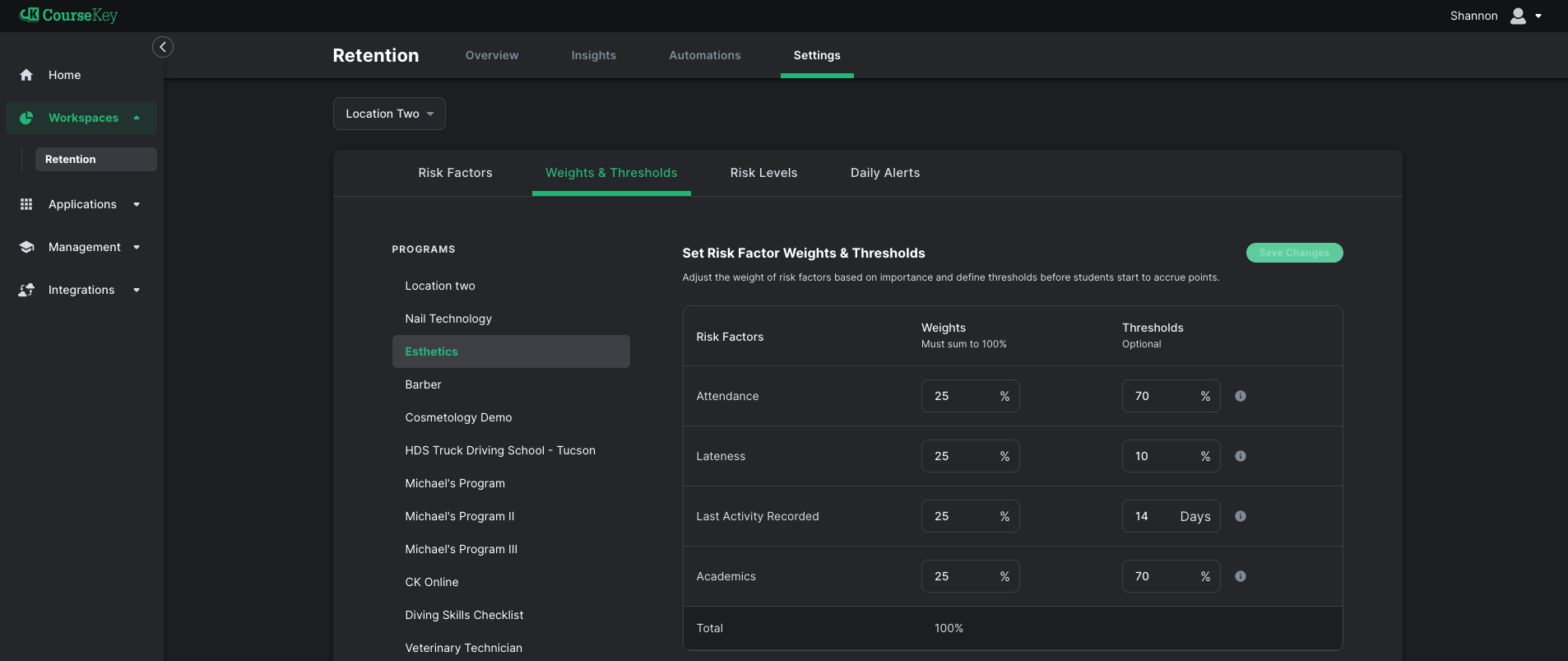Click the CourseKey logo
Screen dimensions: 1568x661
(x=68, y=16)
